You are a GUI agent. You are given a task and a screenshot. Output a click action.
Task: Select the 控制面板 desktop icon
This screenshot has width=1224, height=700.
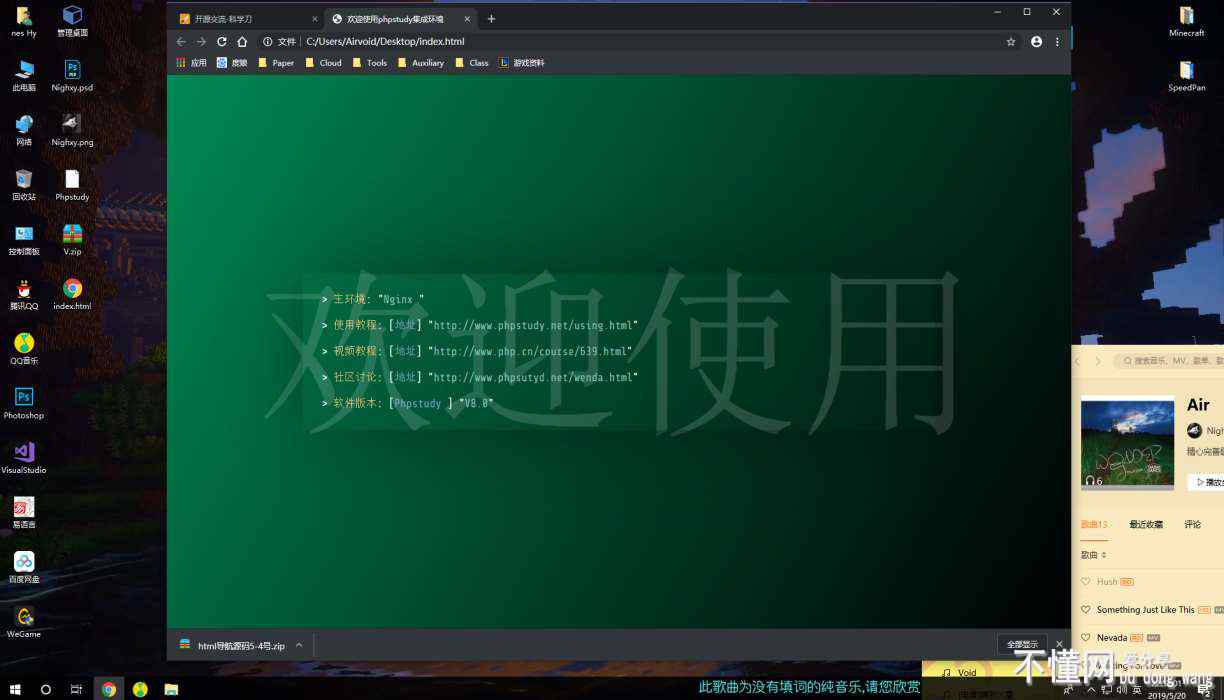[24, 240]
